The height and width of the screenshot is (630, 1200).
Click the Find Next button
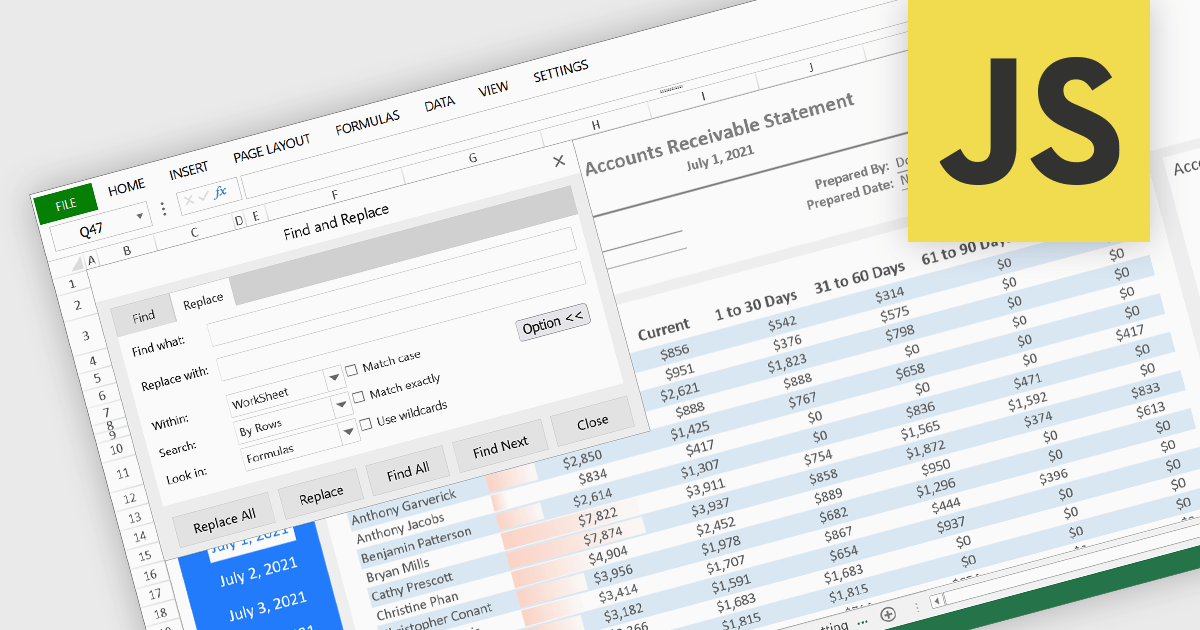499,448
